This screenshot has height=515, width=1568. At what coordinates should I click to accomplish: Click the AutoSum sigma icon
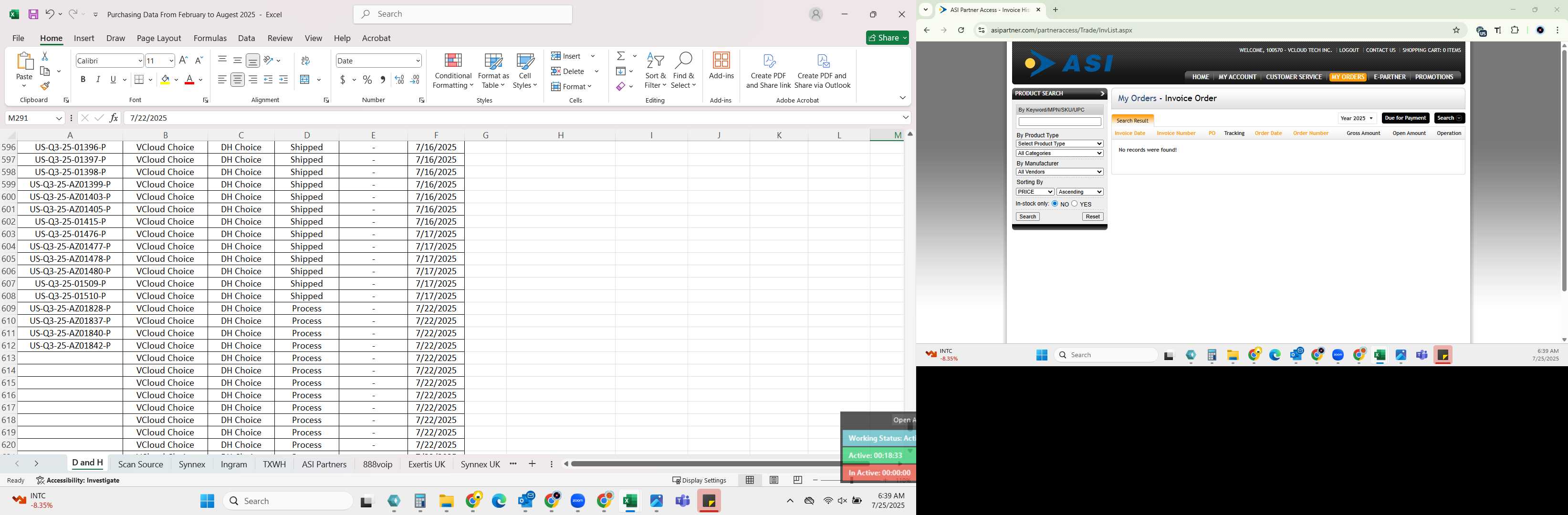pyautogui.click(x=621, y=56)
